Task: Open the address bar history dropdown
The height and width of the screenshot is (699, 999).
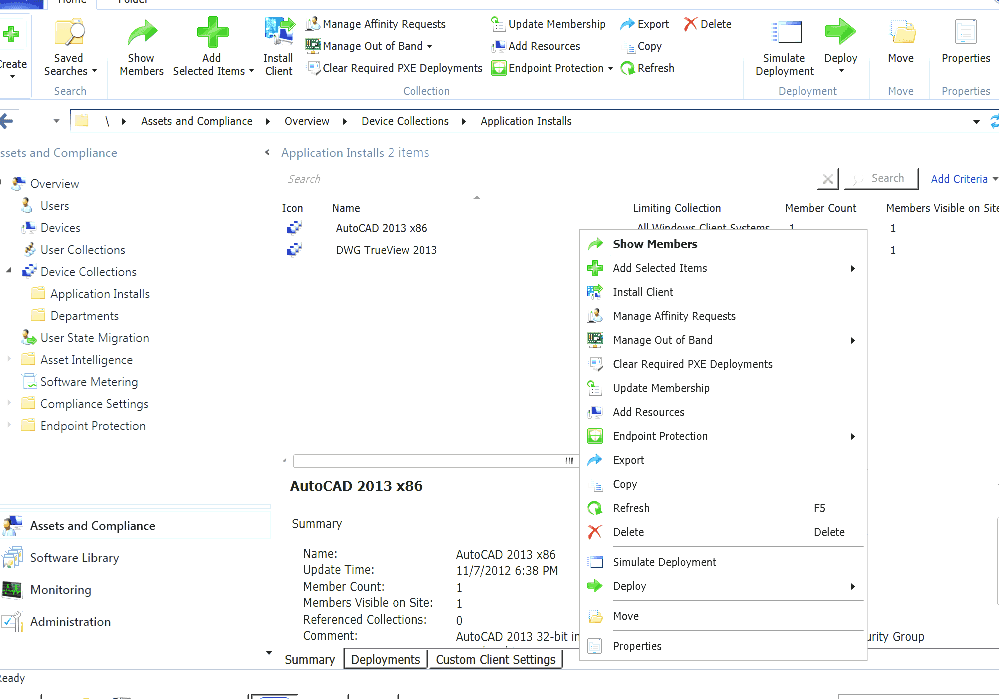Action: coord(976,121)
